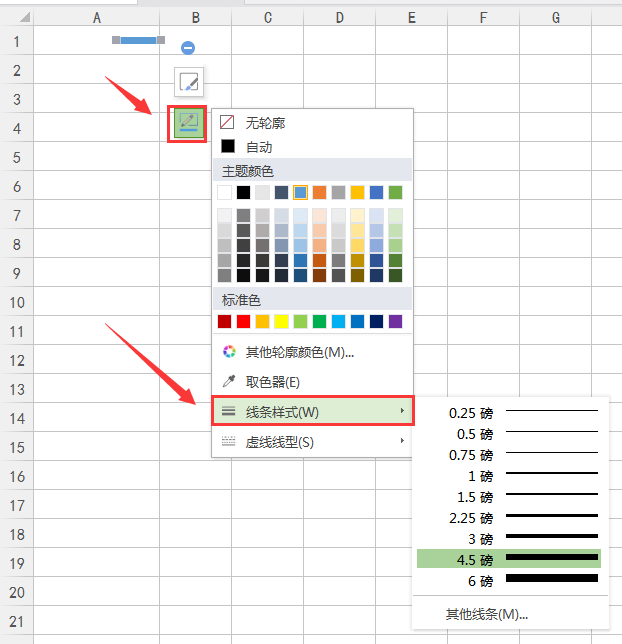Pick white theme color swatch
Image resolution: width=622 pixels, height=644 pixels.
pos(224,193)
